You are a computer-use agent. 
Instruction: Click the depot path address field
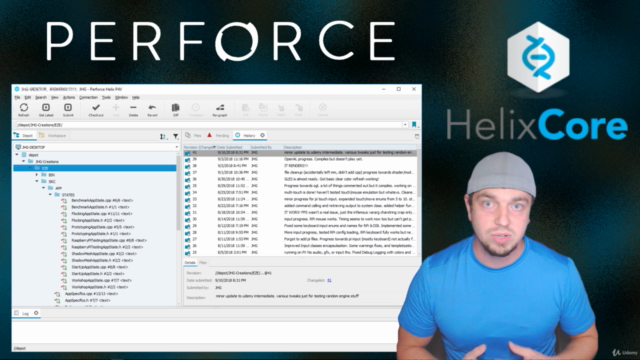tap(208, 125)
